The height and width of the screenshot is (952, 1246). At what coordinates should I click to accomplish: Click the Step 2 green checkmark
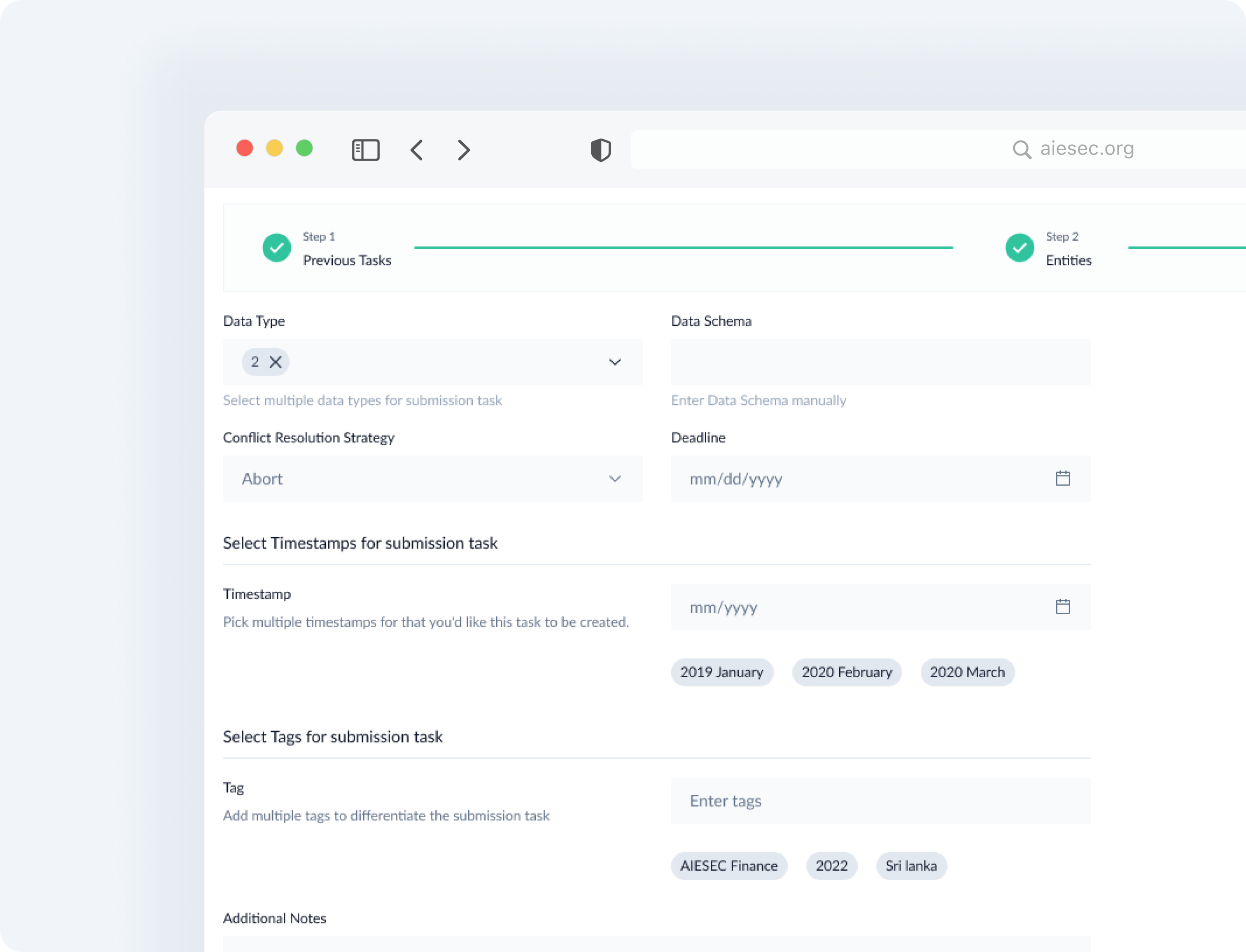(x=1019, y=248)
